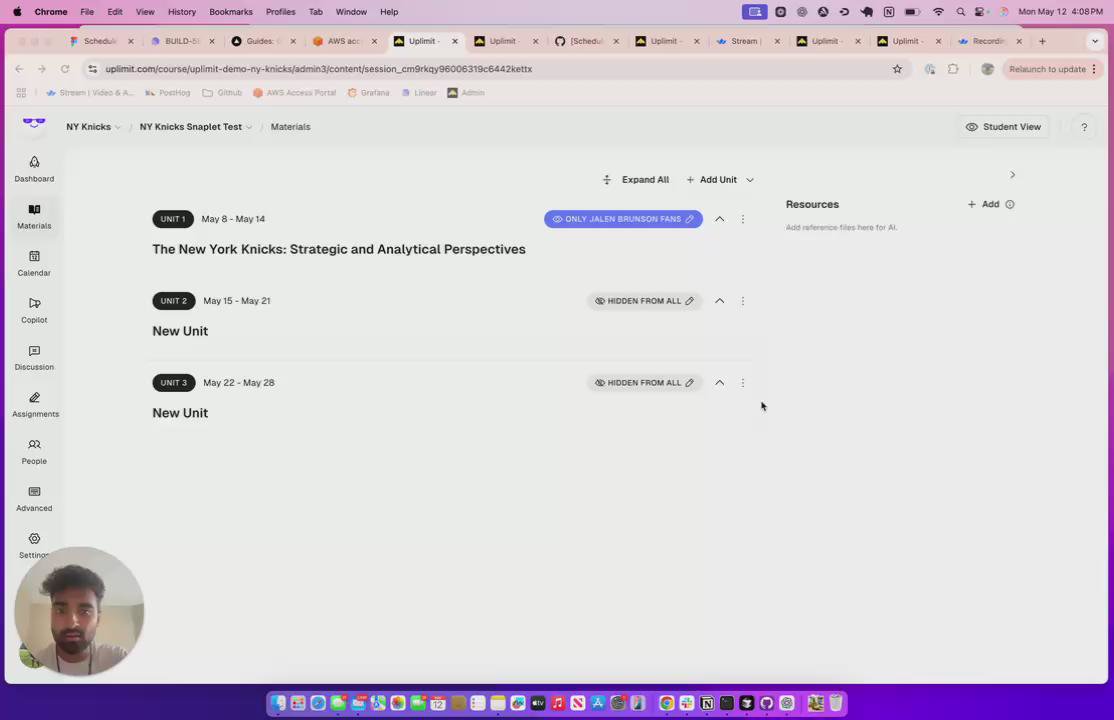The image size is (1114, 720).
Task: Open the Advanced sidebar item
Action: tap(34, 498)
